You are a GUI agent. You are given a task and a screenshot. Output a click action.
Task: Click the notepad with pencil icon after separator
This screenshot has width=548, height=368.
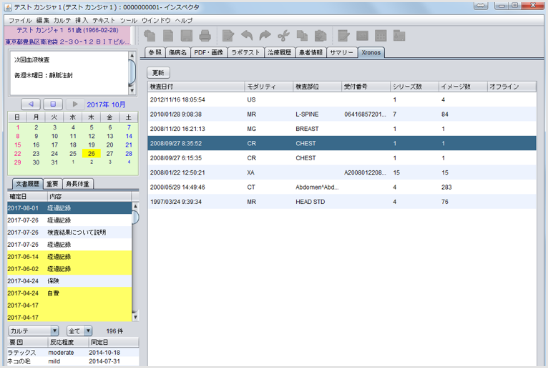pyautogui.click(x=344, y=36)
